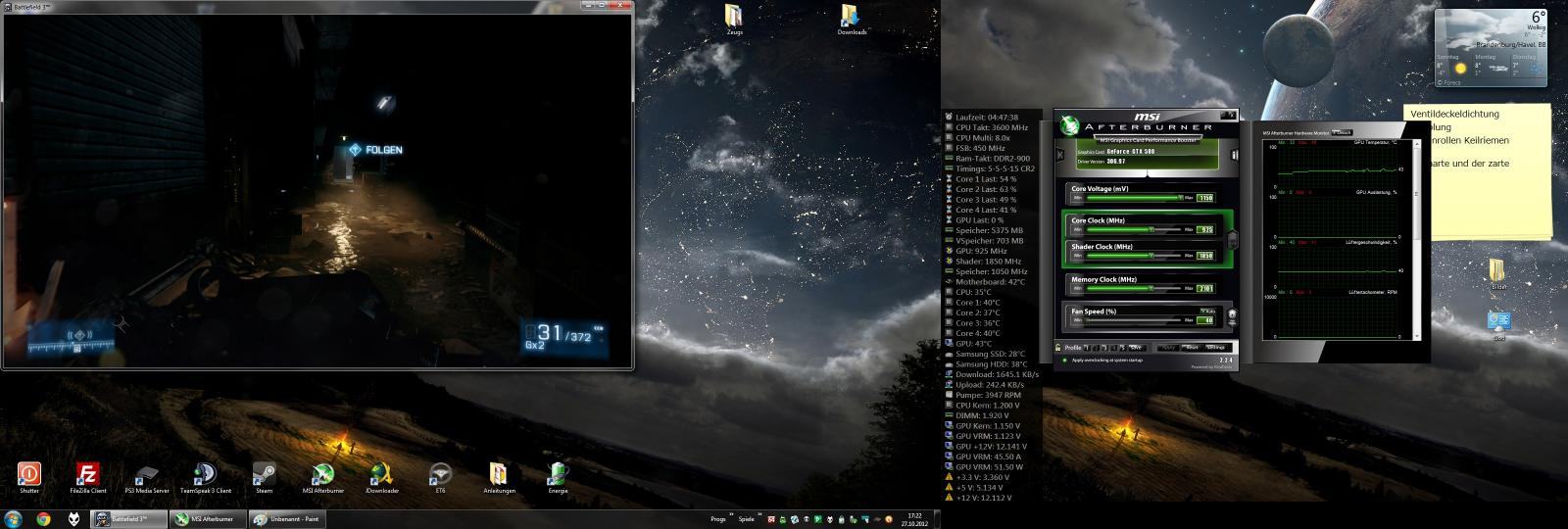Click the Pumpe 3947 RPM entry
1568x529 pixels.
click(x=984, y=395)
